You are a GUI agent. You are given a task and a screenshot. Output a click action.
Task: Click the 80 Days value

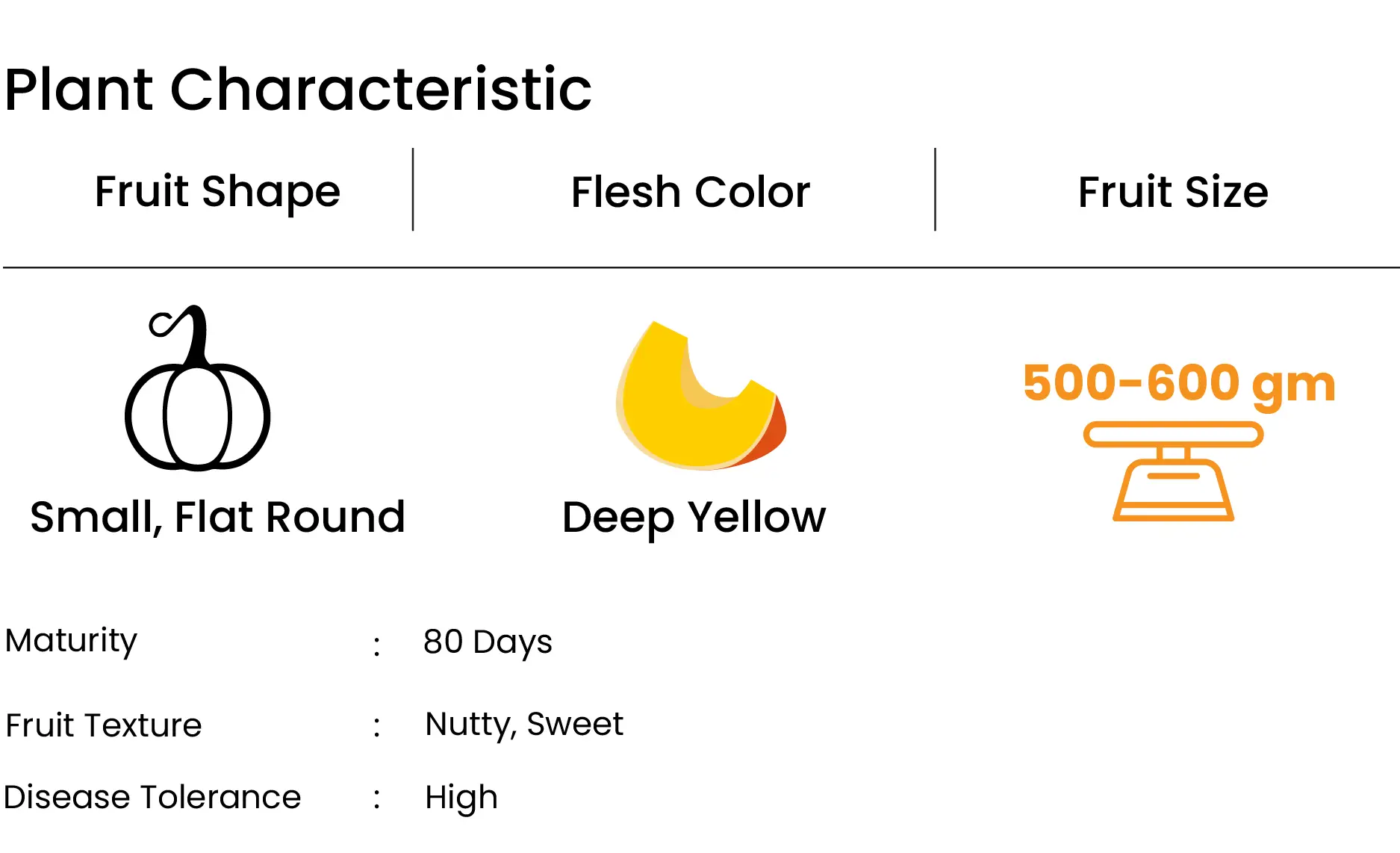pyautogui.click(x=488, y=642)
